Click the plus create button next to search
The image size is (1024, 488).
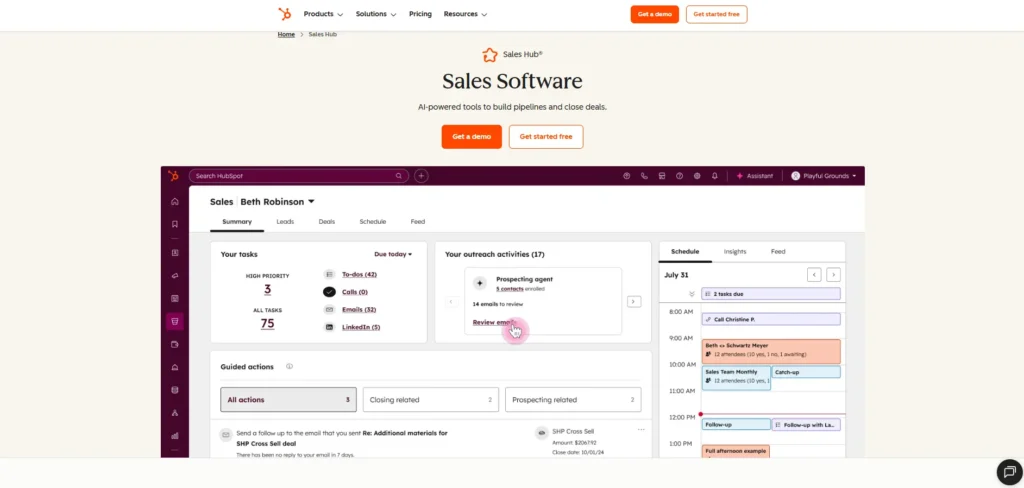click(x=421, y=176)
